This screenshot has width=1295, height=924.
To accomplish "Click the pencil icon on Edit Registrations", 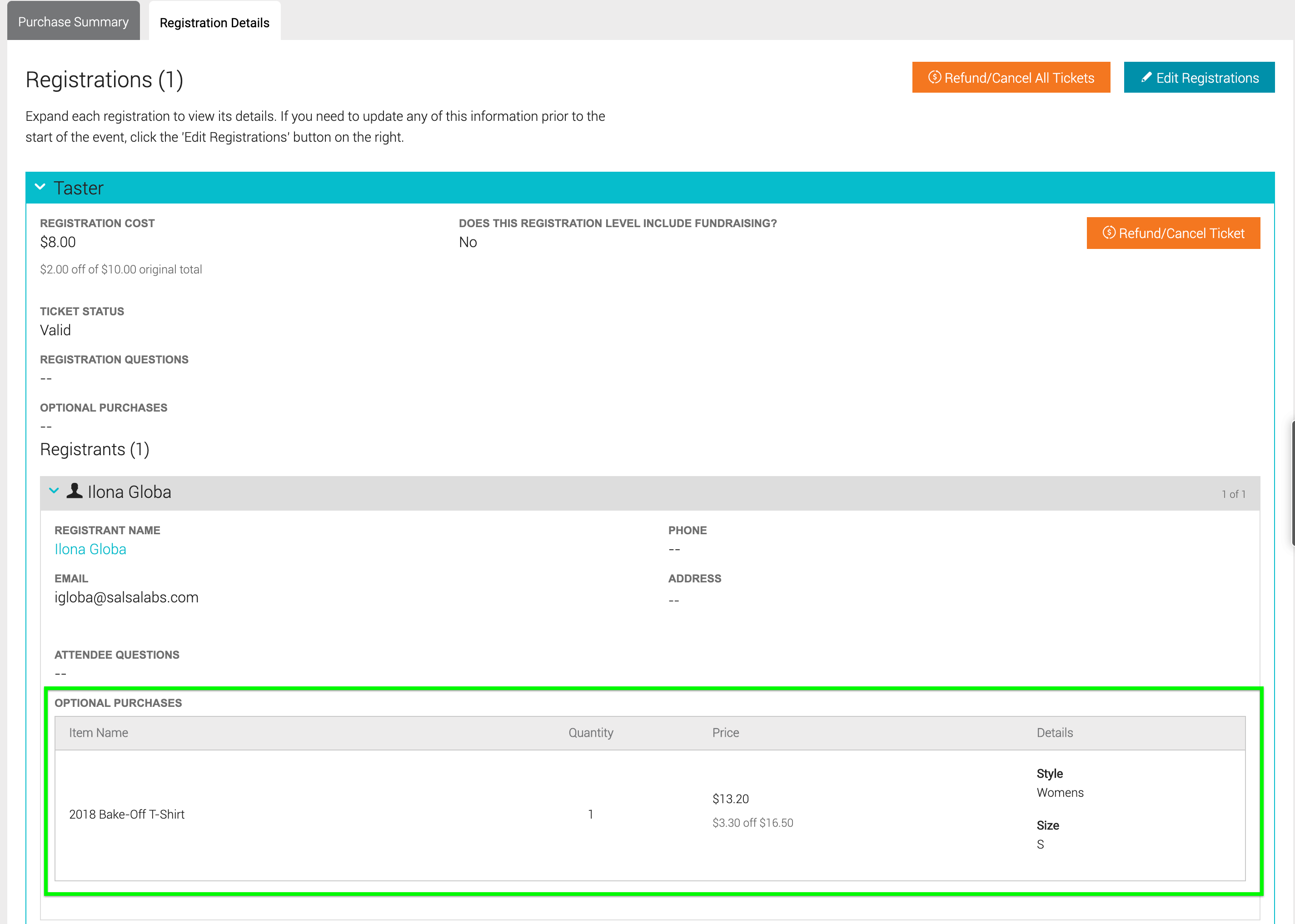I will pos(1146,77).
